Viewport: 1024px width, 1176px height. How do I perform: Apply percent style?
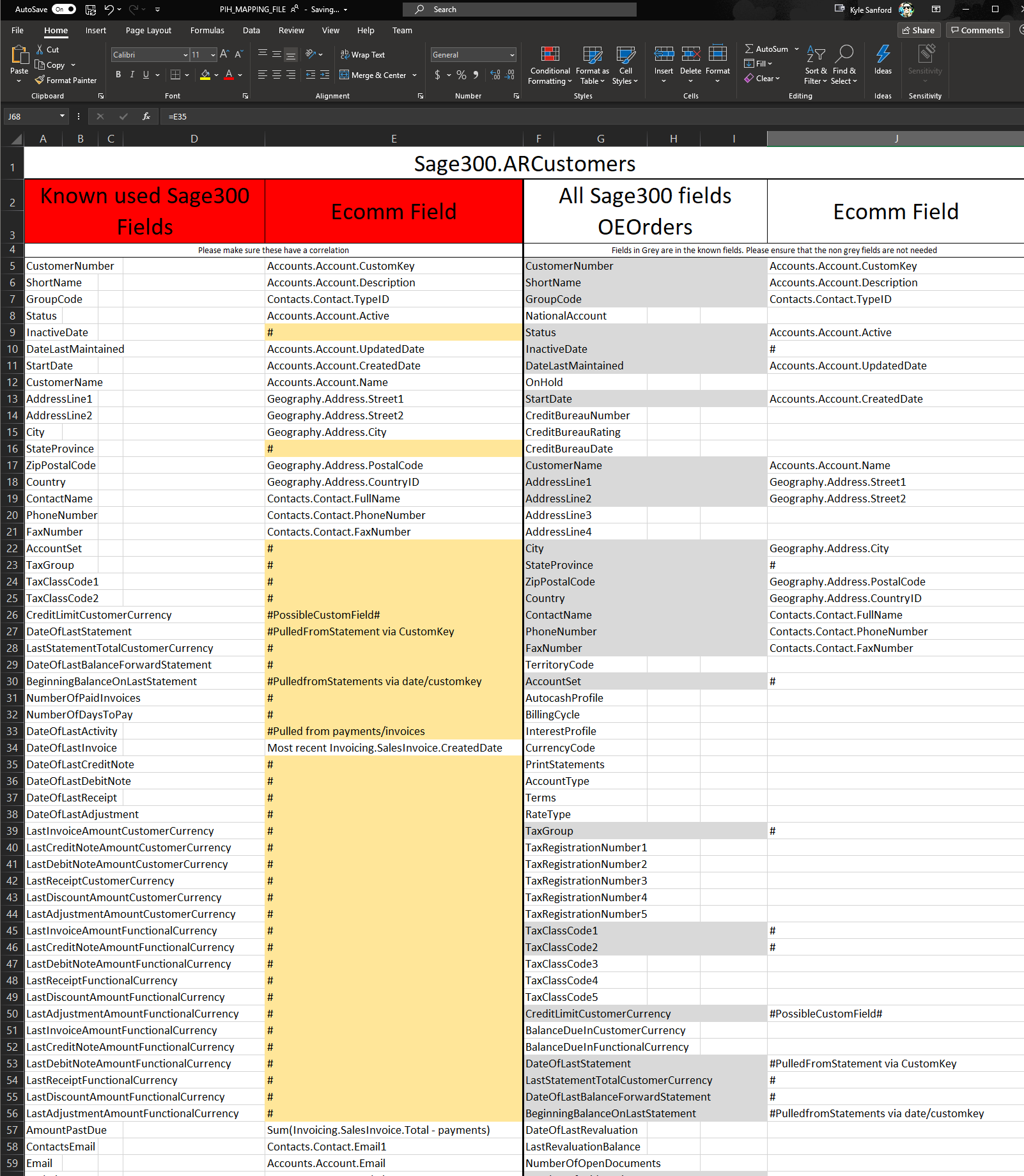coord(462,75)
